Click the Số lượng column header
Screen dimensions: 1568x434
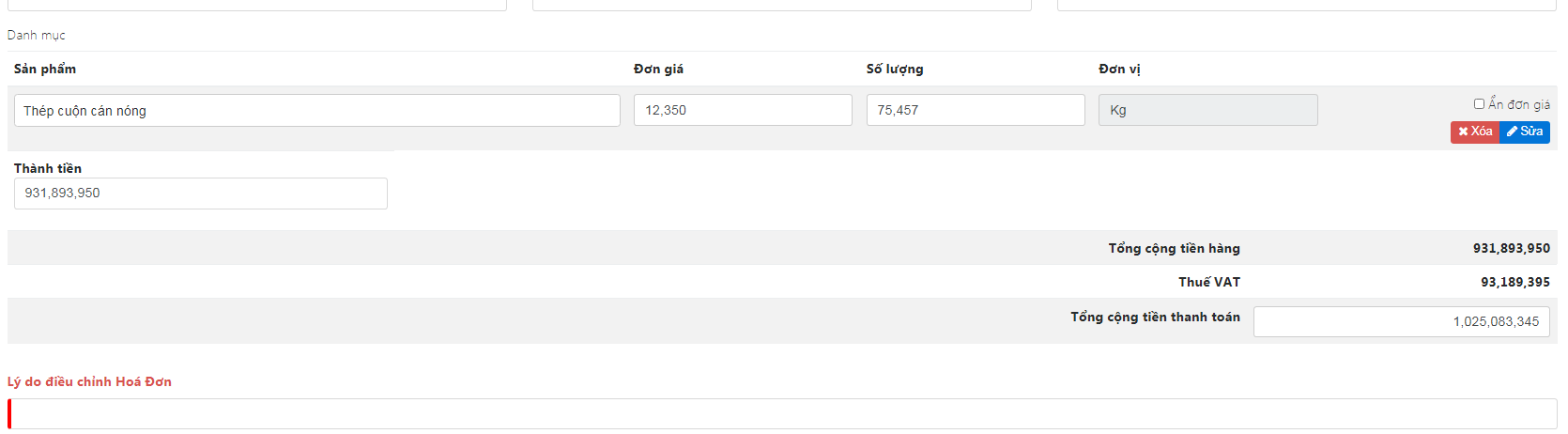click(895, 69)
